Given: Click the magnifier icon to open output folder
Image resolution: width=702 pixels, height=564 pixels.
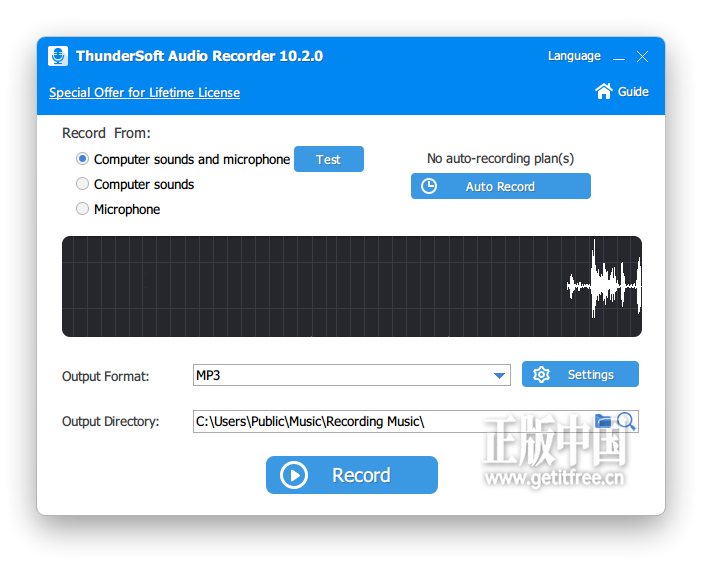Looking at the screenshot, I should 626,421.
